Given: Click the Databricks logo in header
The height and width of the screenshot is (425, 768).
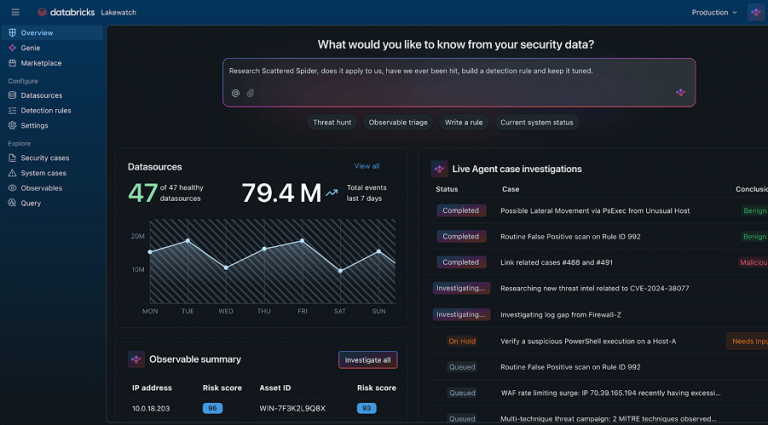Looking at the screenshot, I should coord(66,12).
